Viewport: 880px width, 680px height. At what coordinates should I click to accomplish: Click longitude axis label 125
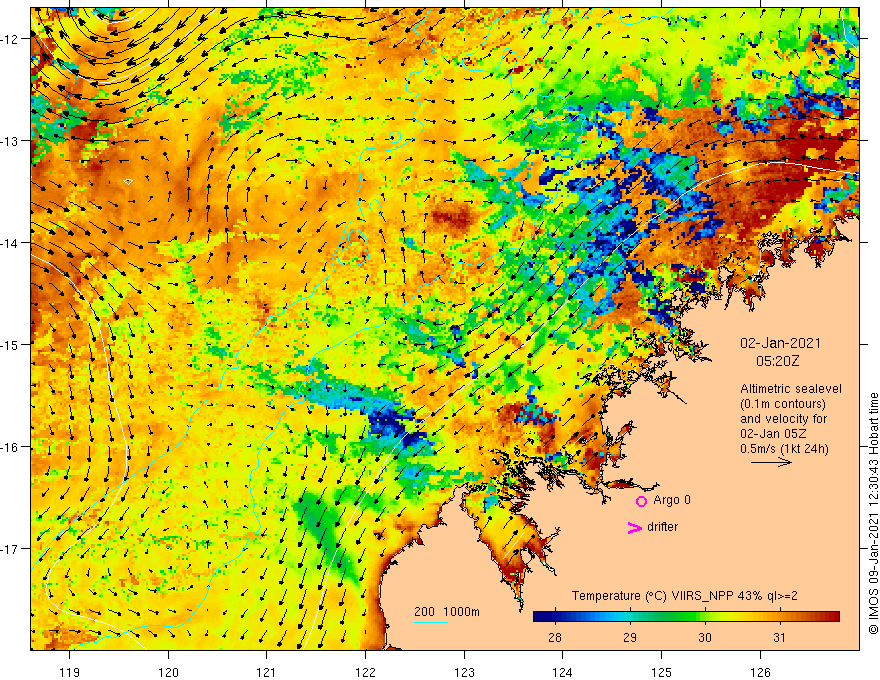[x=661, y=672]
